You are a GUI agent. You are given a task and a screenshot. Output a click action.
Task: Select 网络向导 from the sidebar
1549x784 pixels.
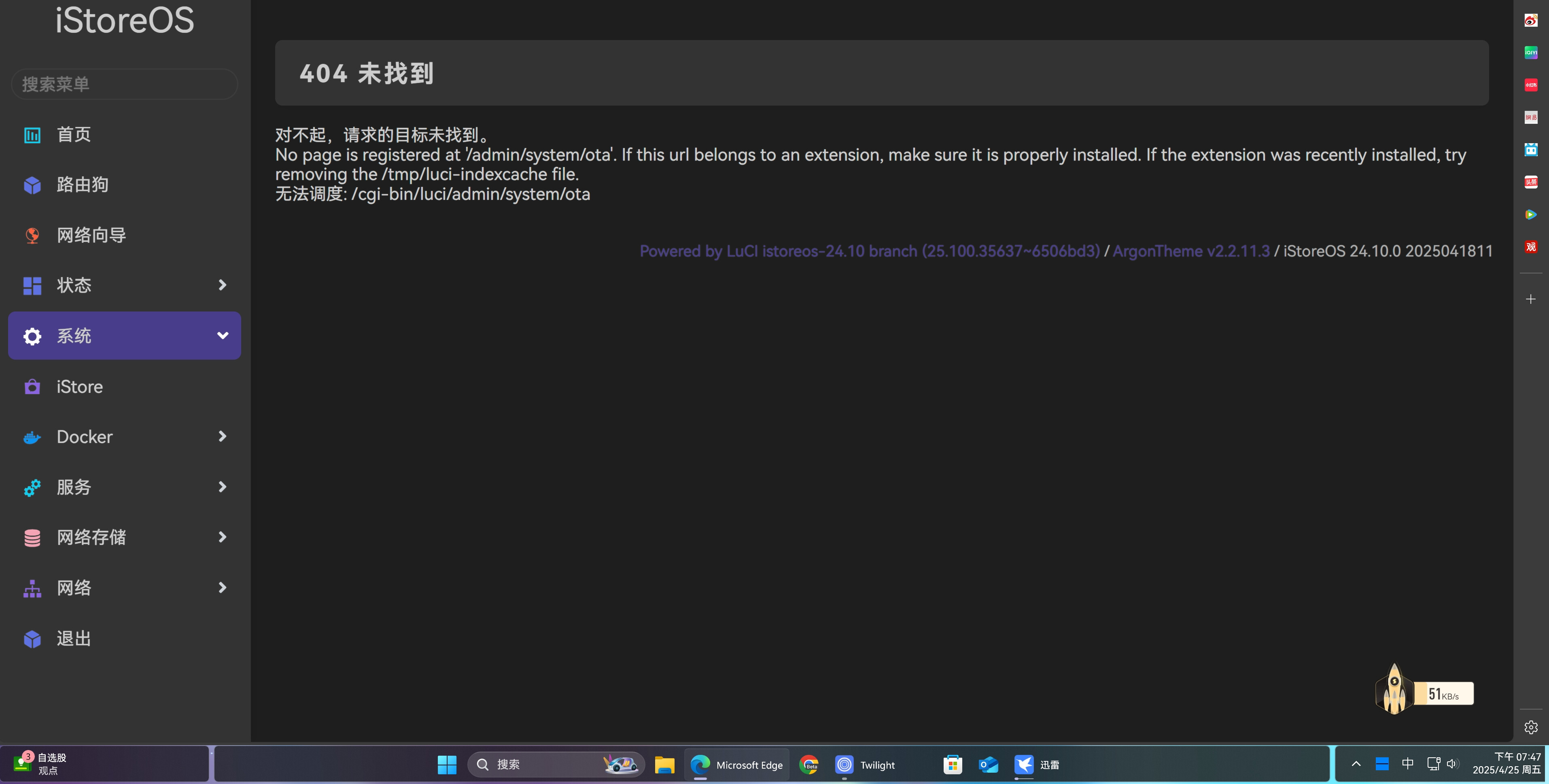(91, 235)
